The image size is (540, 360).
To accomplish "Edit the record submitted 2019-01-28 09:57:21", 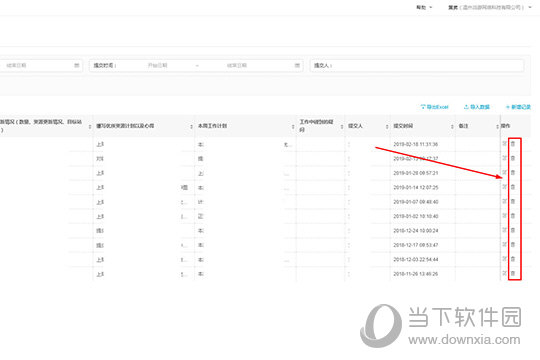I will (x=505, y=173).
